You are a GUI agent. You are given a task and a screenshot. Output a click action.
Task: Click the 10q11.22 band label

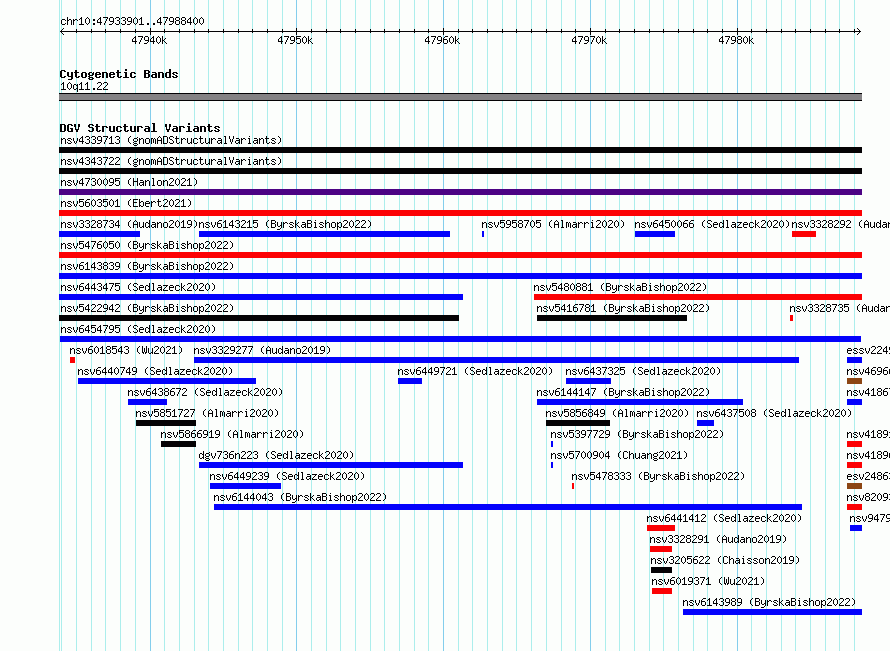pyautogui.click(x=84, y=86)
